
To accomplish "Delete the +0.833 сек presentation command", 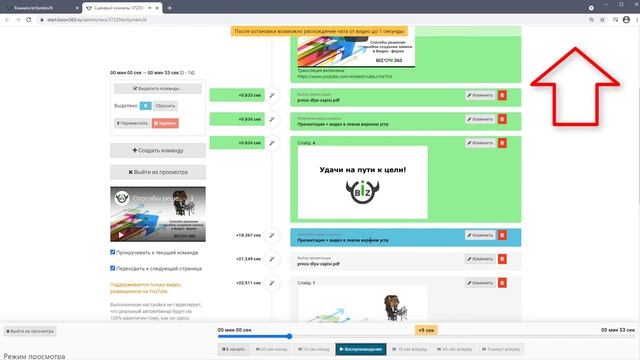I will (502, 95).
